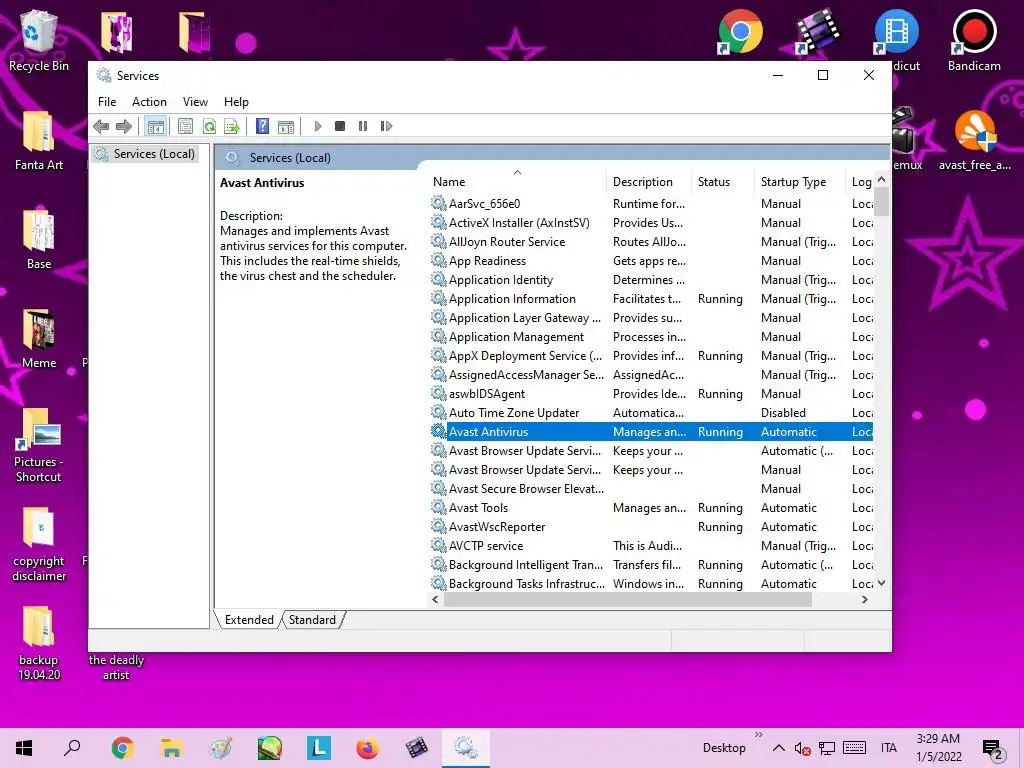Select the Application Management service
The height and width of the screenshot is (768, 1024).
651,337
